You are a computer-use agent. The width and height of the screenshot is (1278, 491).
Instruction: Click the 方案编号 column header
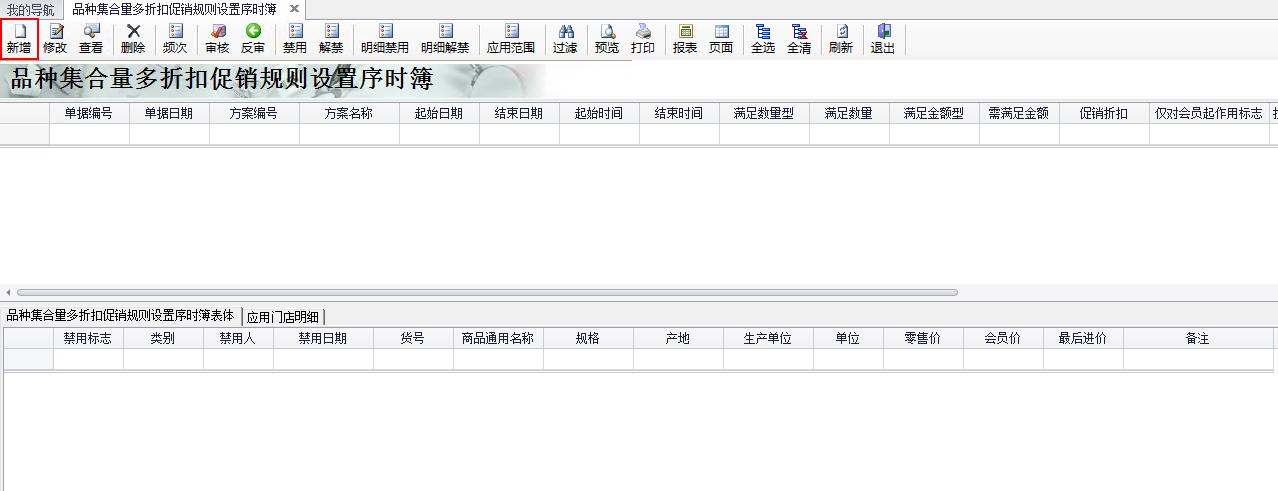tap(254, 113)
